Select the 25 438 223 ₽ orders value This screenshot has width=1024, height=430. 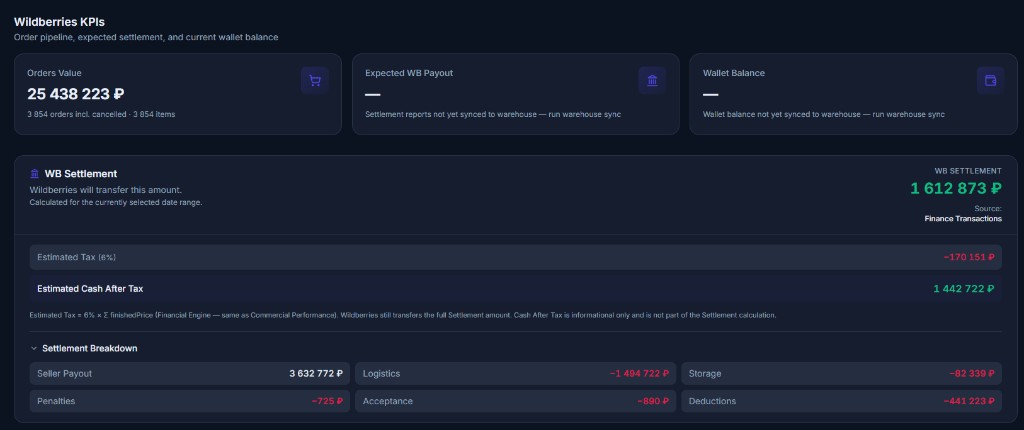76,94
